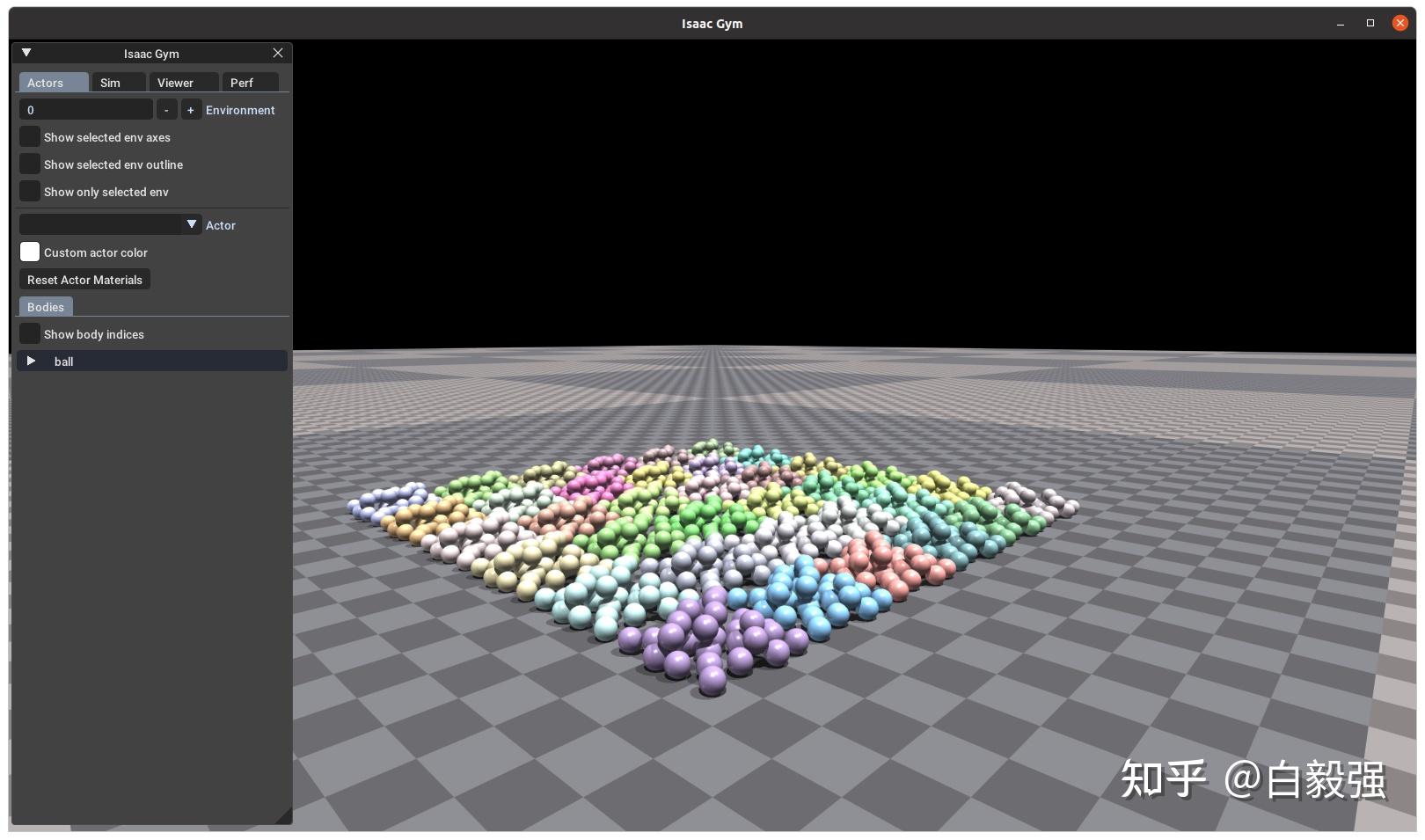This screenshot has width=1425, height=840.
Task: Switch to the Actors tab
Action: [x=54, y=83]
